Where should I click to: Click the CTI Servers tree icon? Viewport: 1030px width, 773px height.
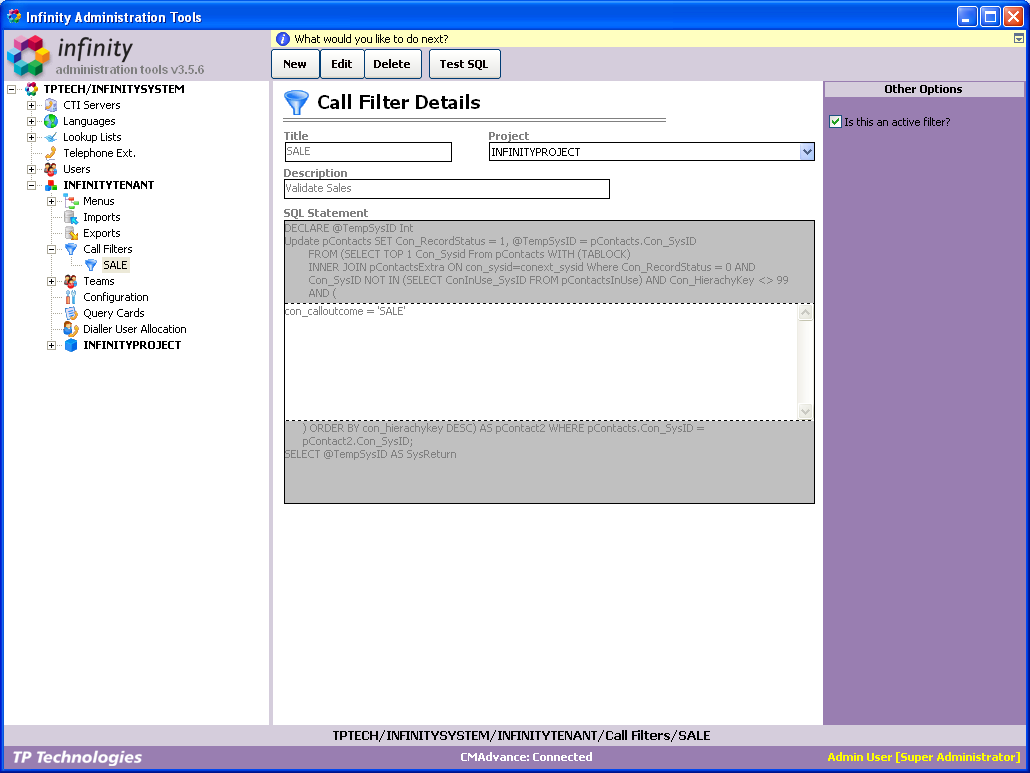pos(51,105)
